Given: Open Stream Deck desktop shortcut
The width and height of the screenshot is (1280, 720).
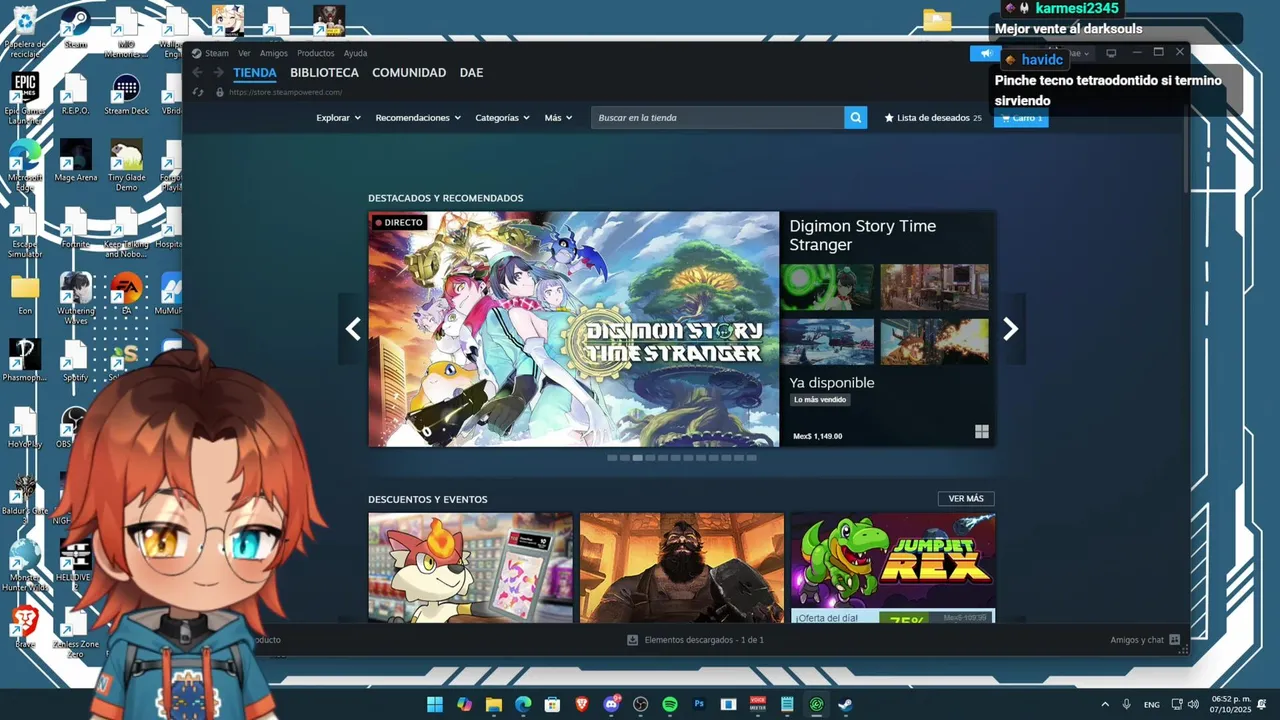Looking at the screenshot, I should click(x=126, y=95).
